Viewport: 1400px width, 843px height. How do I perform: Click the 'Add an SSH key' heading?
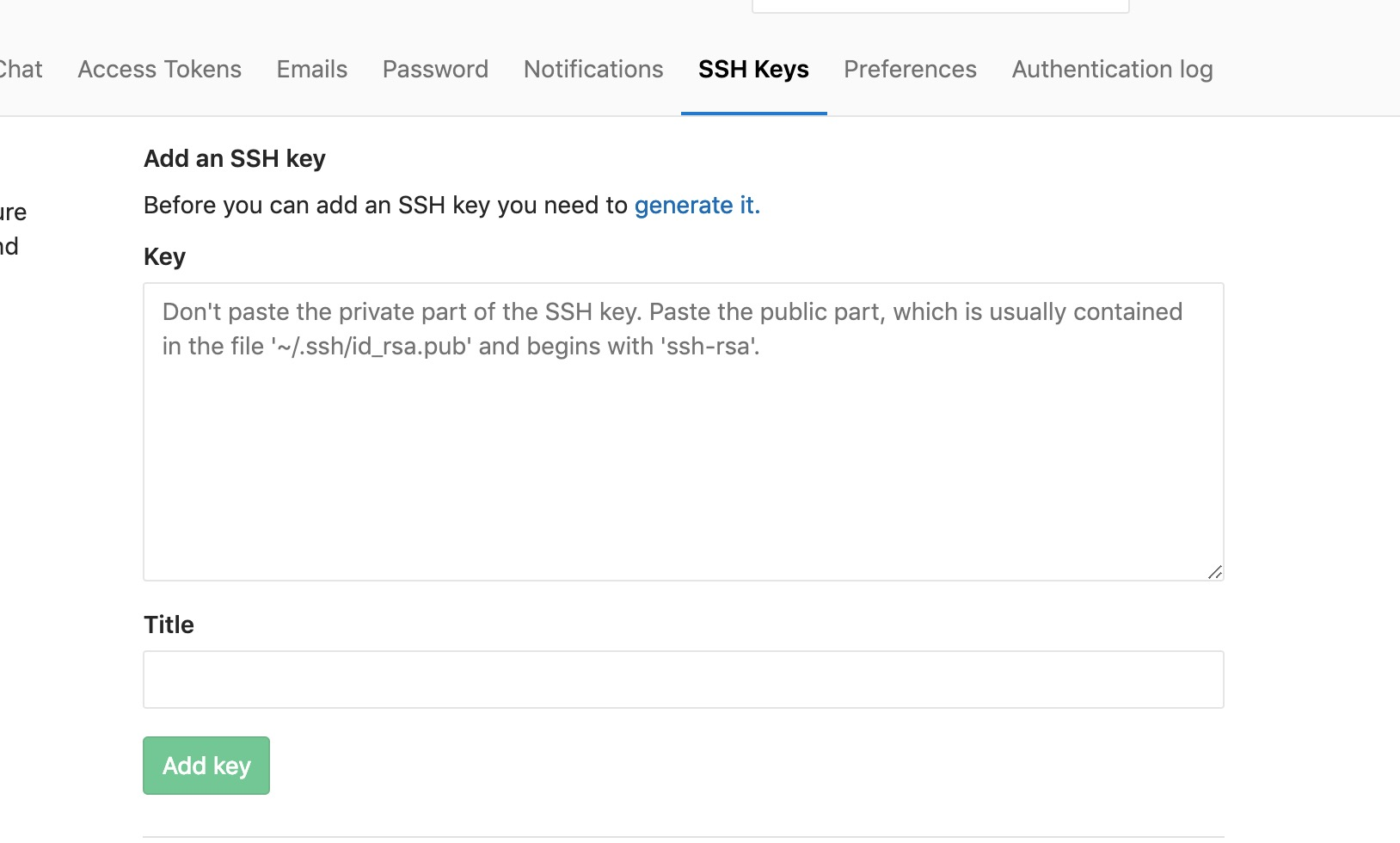pos(234,158)
